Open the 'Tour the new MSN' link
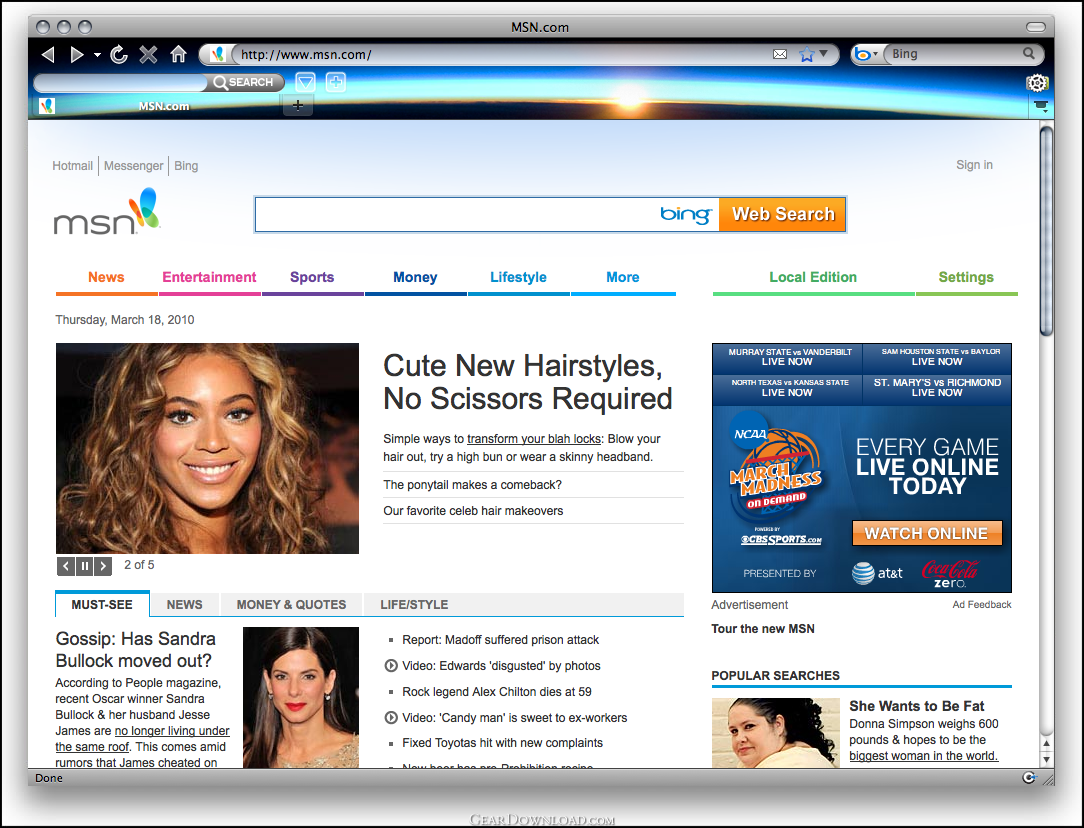Image resolution: width=1084 pixels, height=828 pixels. [x=763, y=629]
